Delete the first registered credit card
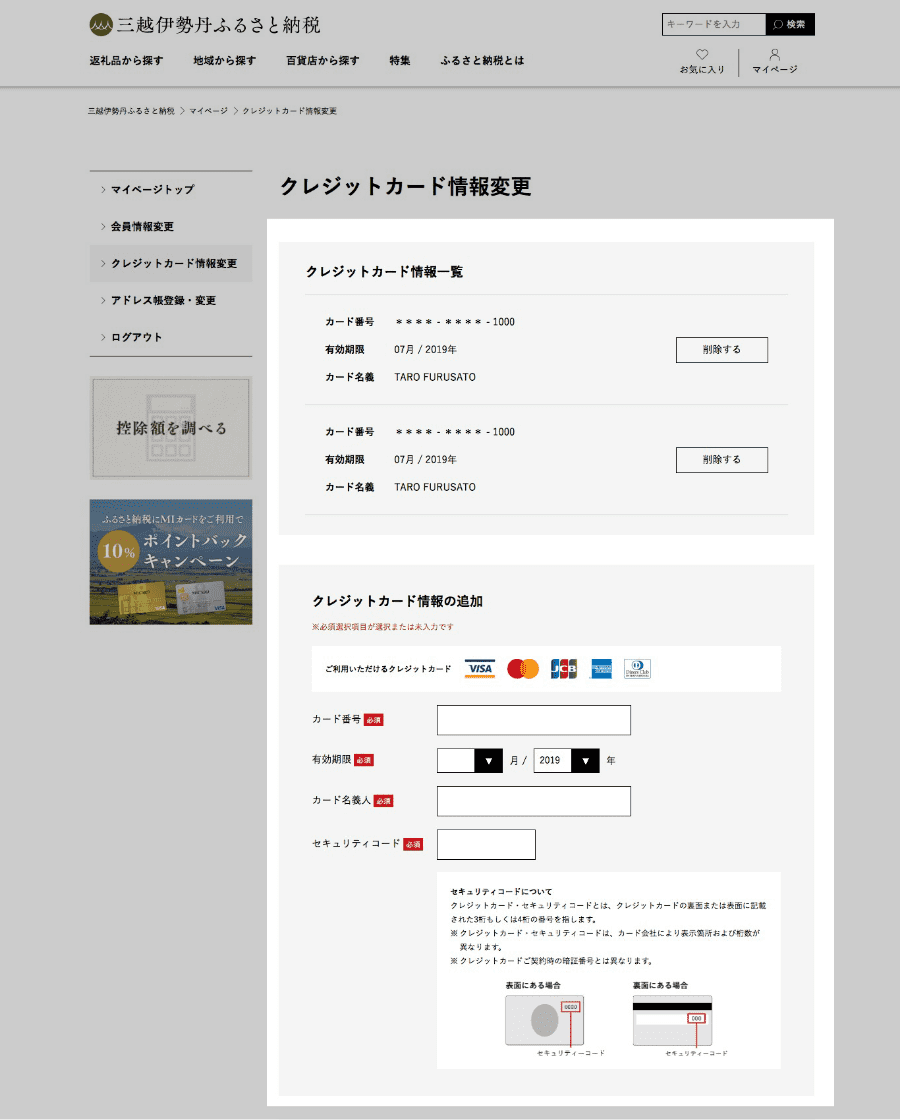 721,350
